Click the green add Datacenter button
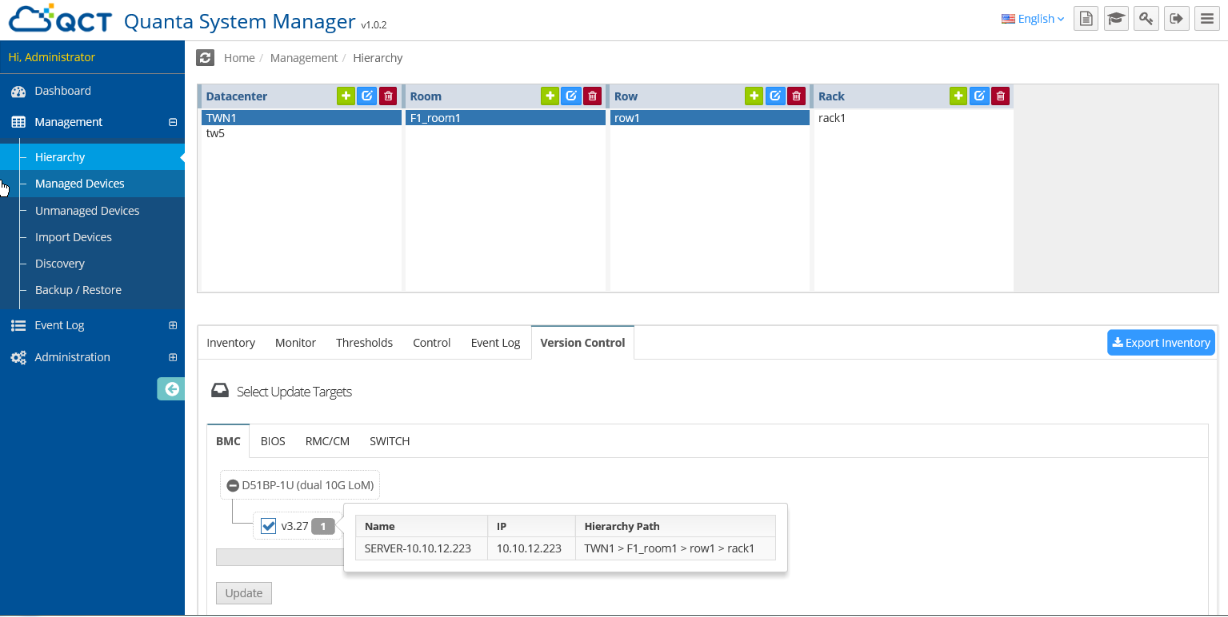 [346, 96]
